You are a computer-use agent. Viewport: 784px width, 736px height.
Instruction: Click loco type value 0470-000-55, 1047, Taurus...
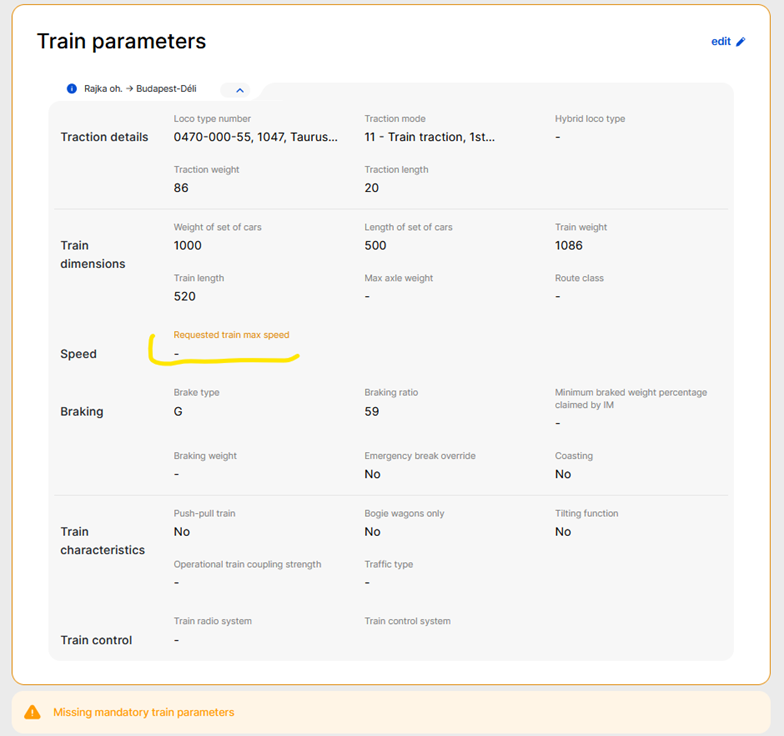click(256, 137)
